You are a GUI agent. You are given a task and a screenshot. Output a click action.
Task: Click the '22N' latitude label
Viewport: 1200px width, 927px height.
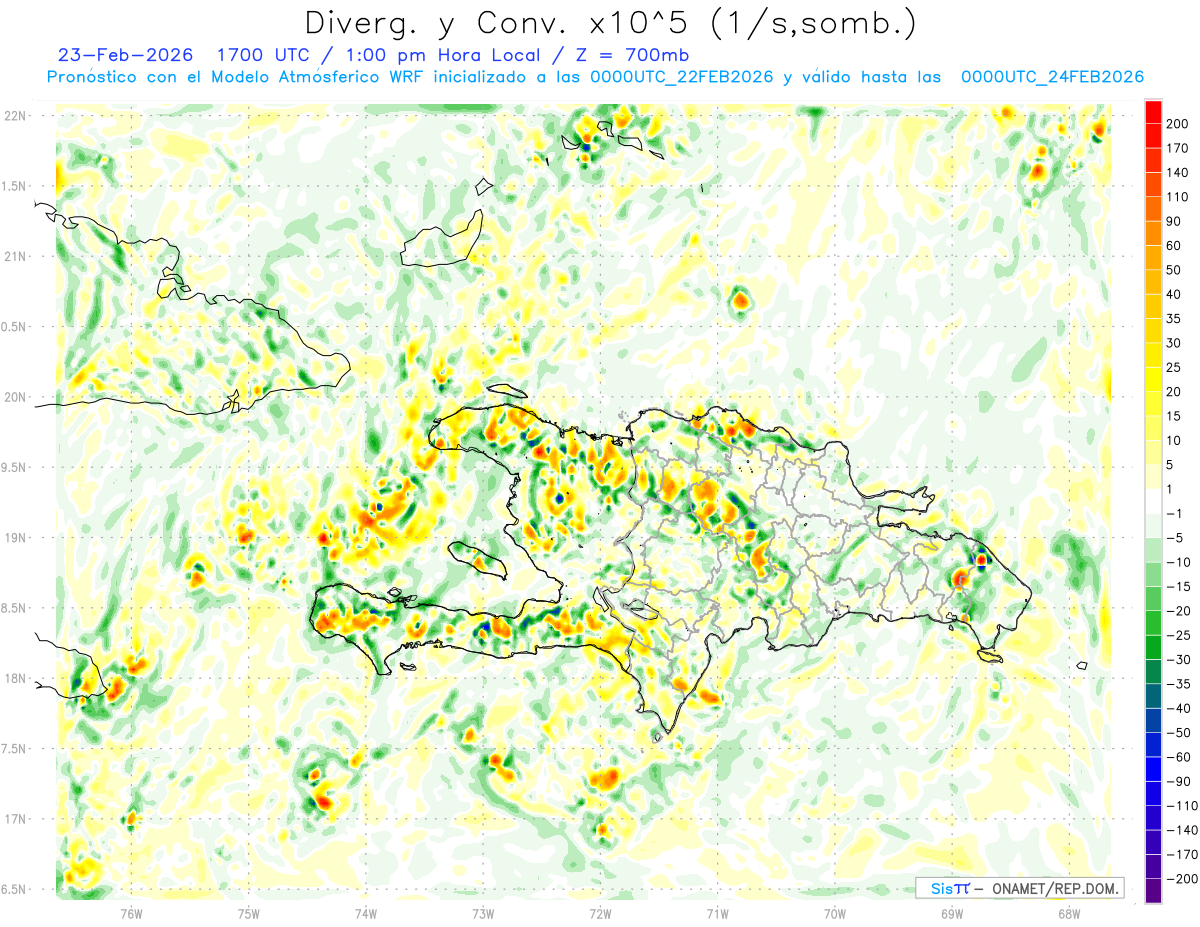[14, 115]
